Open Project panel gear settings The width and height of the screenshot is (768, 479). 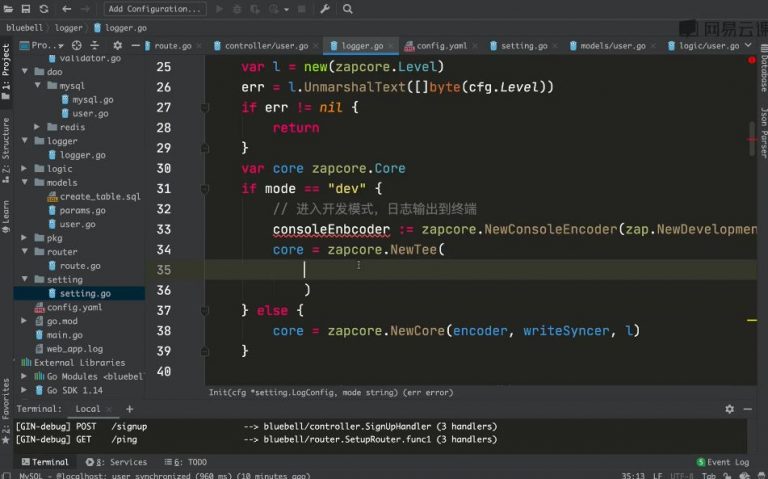tap(117, 45)
